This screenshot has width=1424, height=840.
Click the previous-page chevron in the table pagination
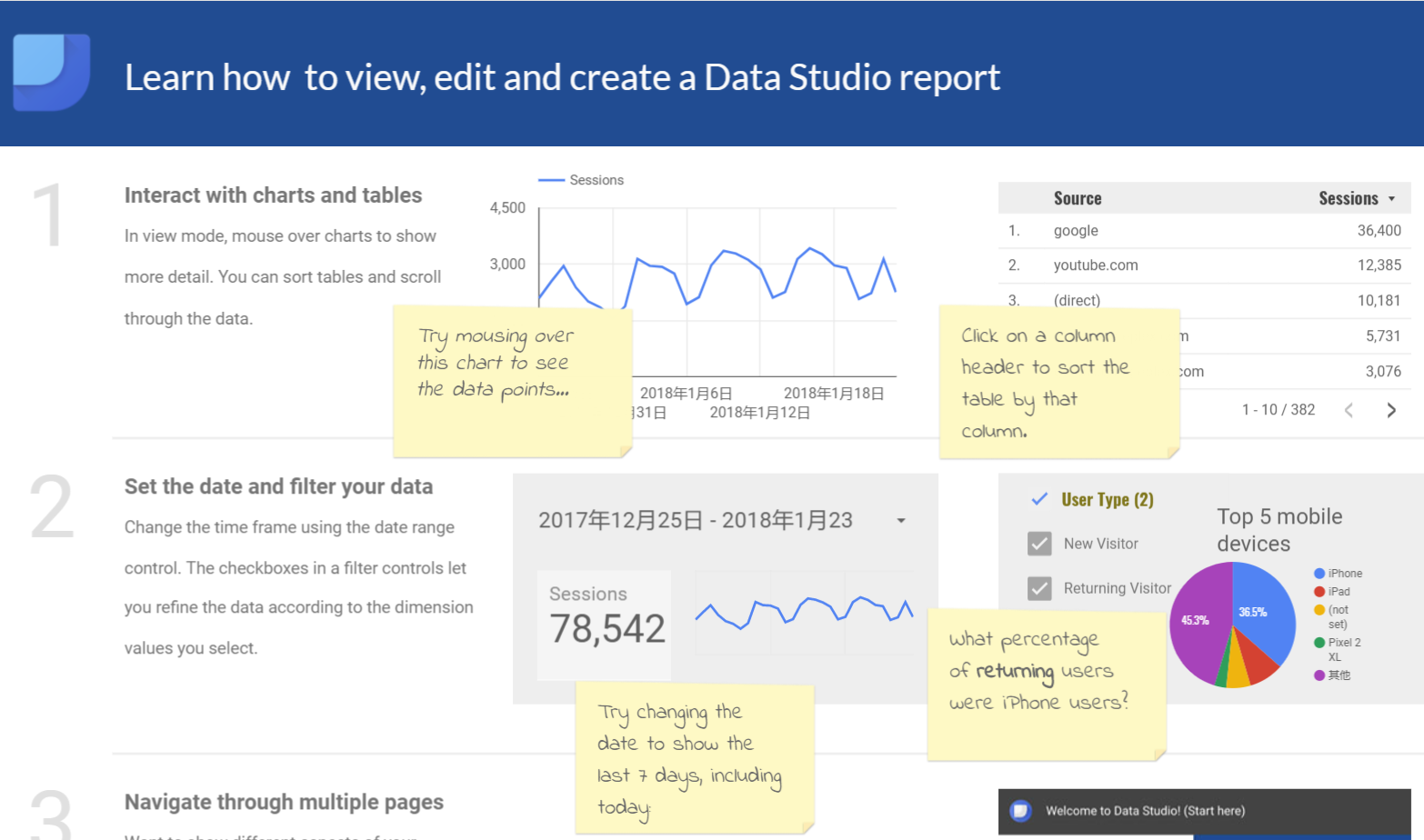point(1349,409)
